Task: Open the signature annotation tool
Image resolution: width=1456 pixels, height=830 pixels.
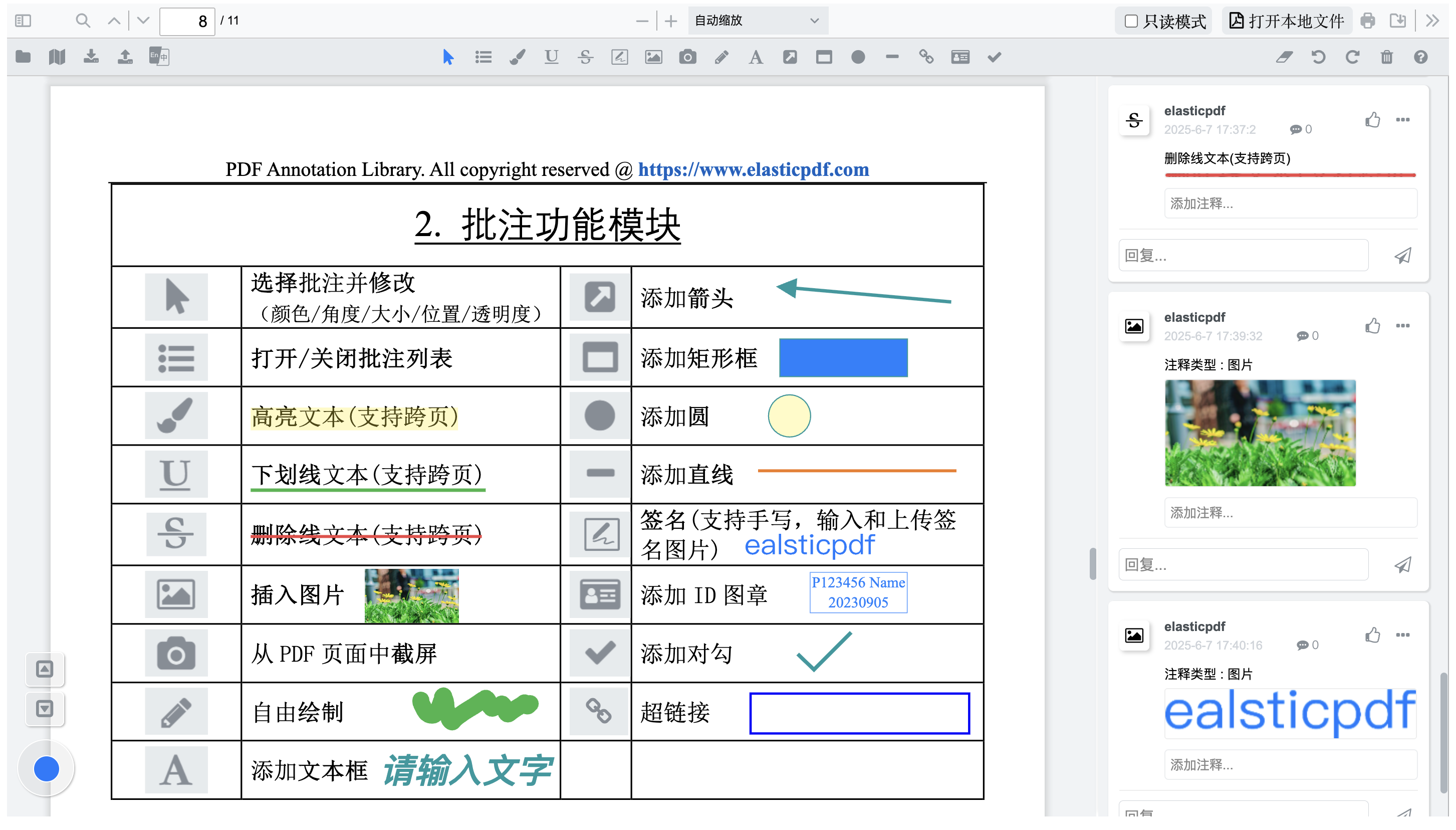Action: coord(619,57)
